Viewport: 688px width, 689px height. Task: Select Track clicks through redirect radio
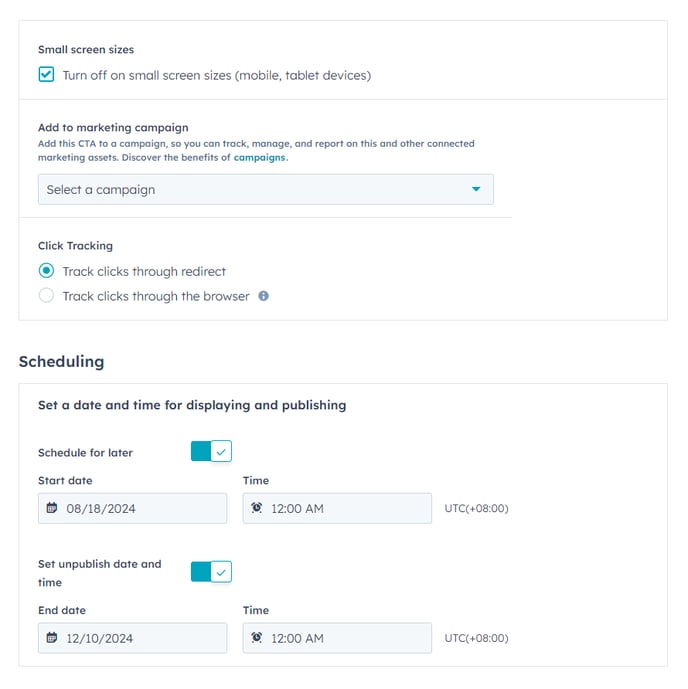tap(46, 271)
